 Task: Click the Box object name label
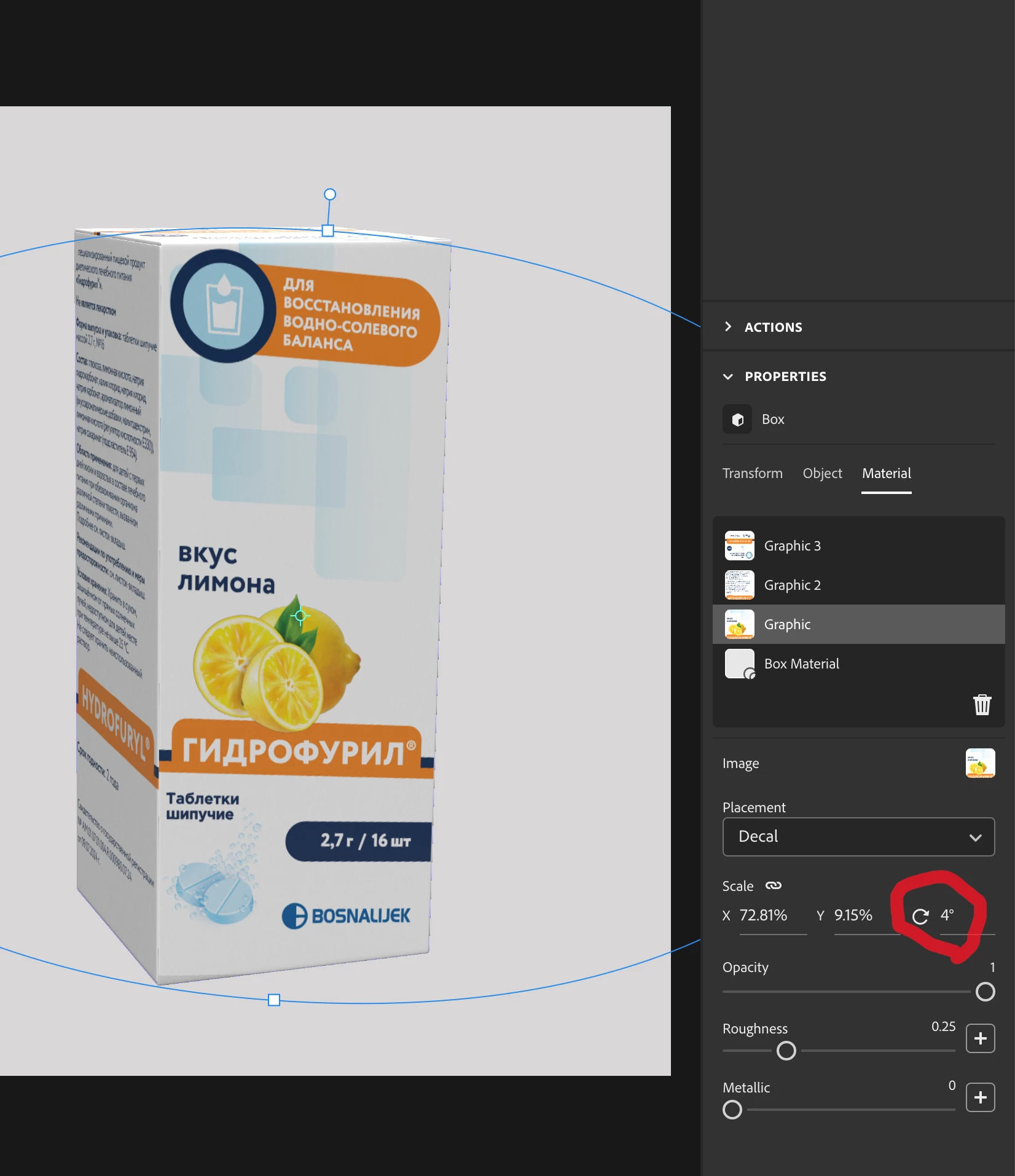[773, 419]
